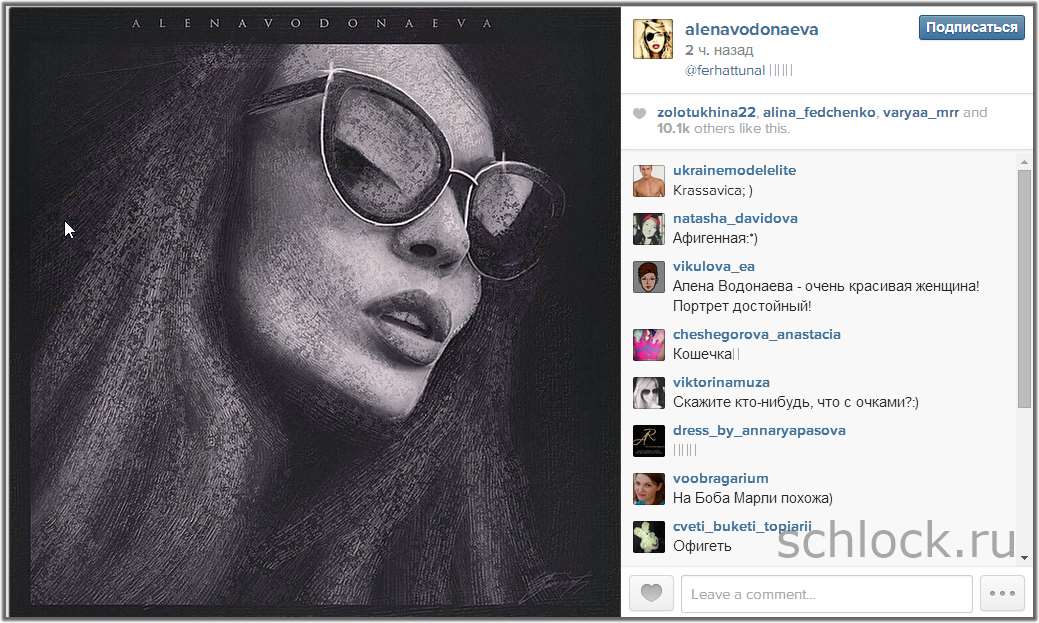Click the small grey likes heart icon
Image resolution: width=1039 pixels, height=623 pixels.
coord(640,114)
